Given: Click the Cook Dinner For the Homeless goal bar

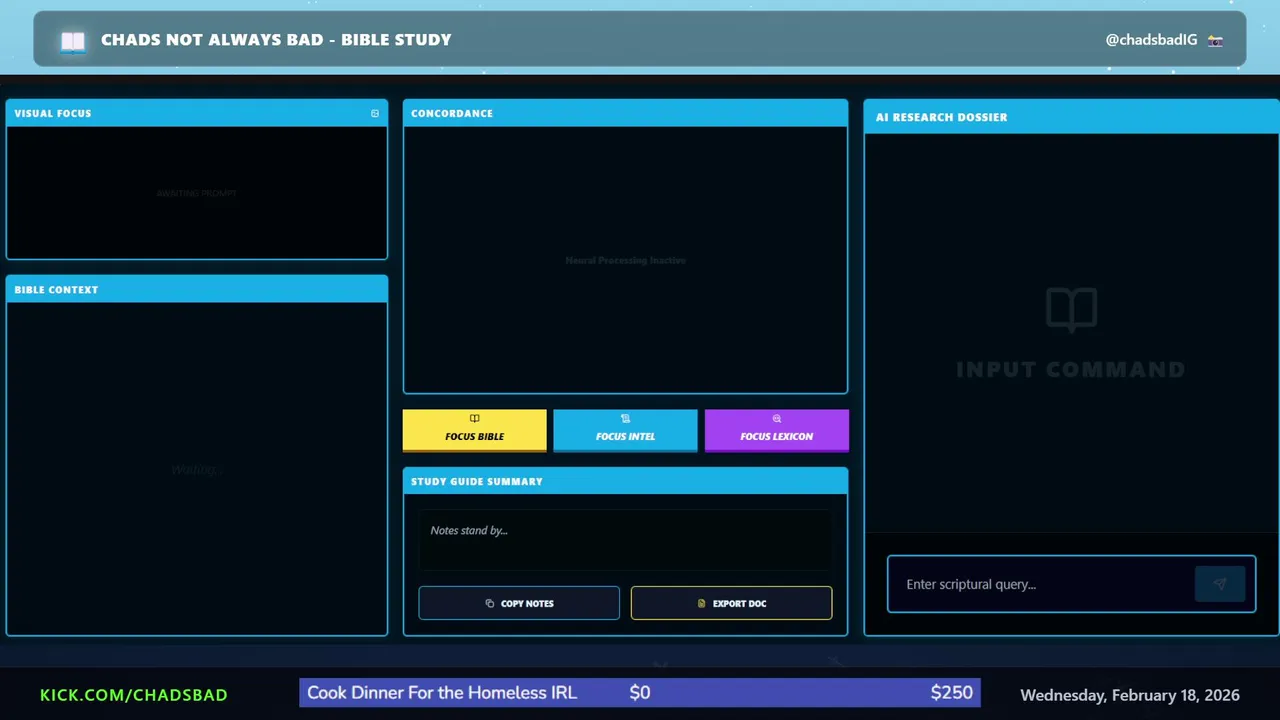Looking at the screenshot, I should tap(640, 692).
